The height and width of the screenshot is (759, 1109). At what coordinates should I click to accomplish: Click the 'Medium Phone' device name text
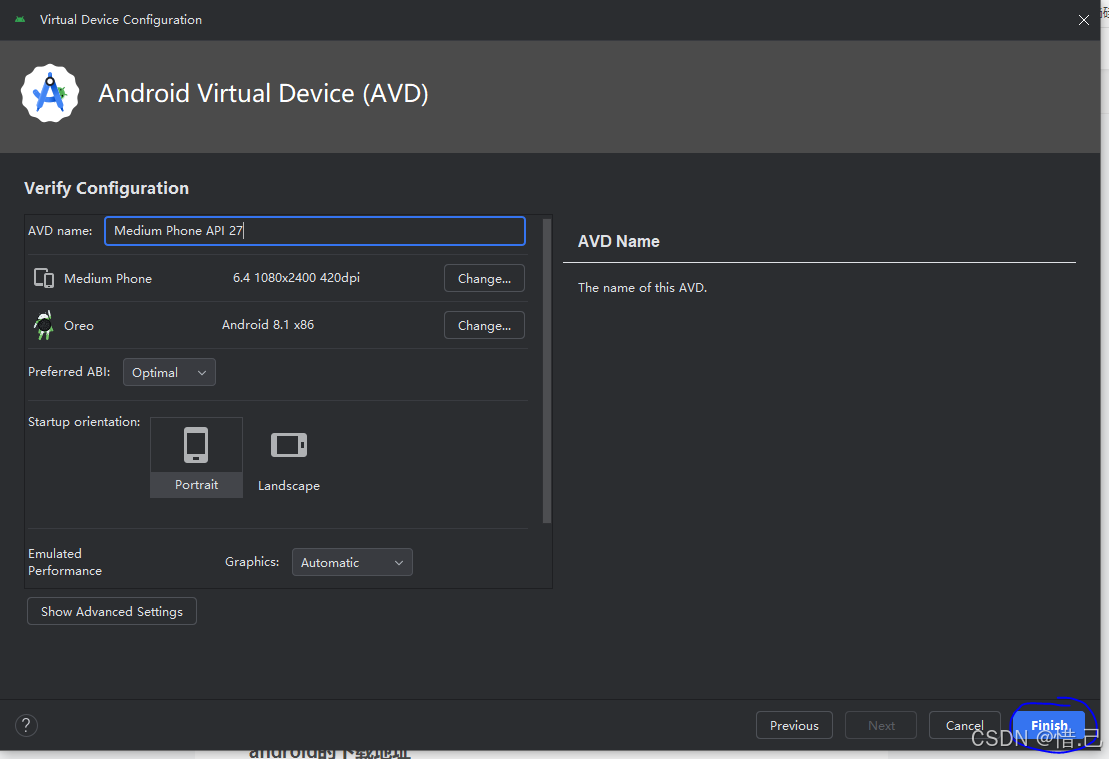click(108, 279)
